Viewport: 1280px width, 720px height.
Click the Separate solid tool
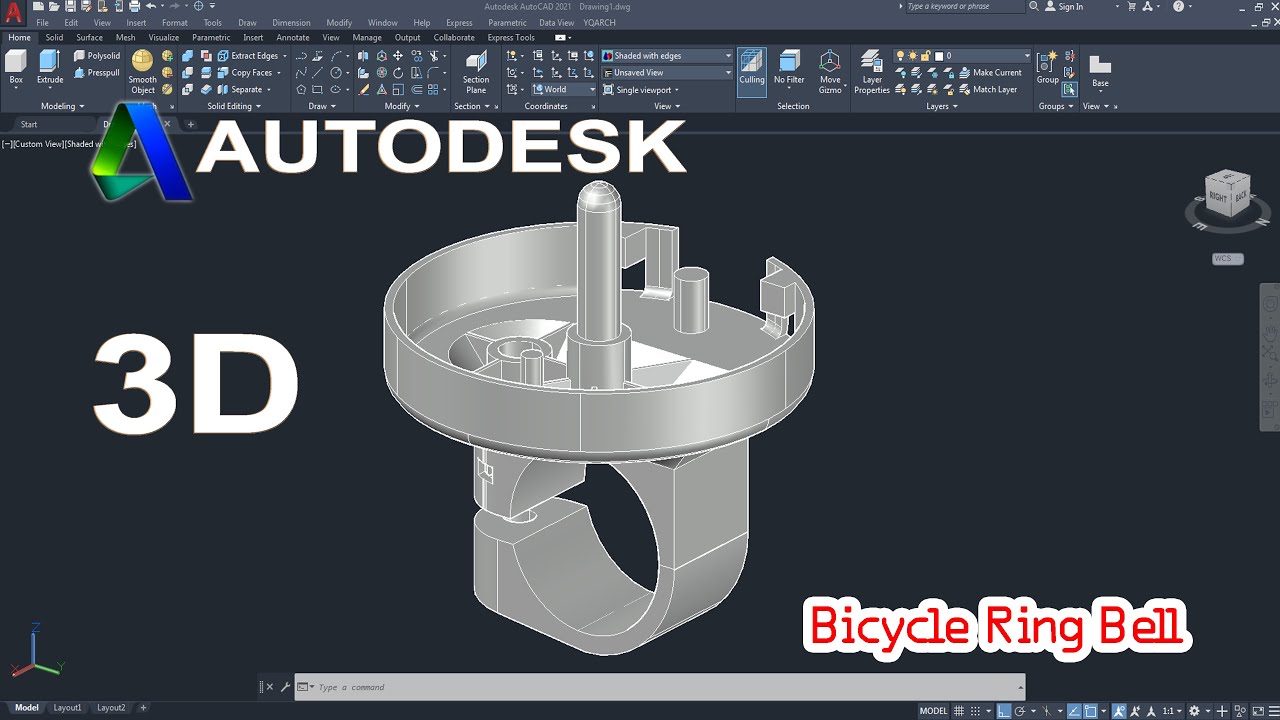click(243, 89)
